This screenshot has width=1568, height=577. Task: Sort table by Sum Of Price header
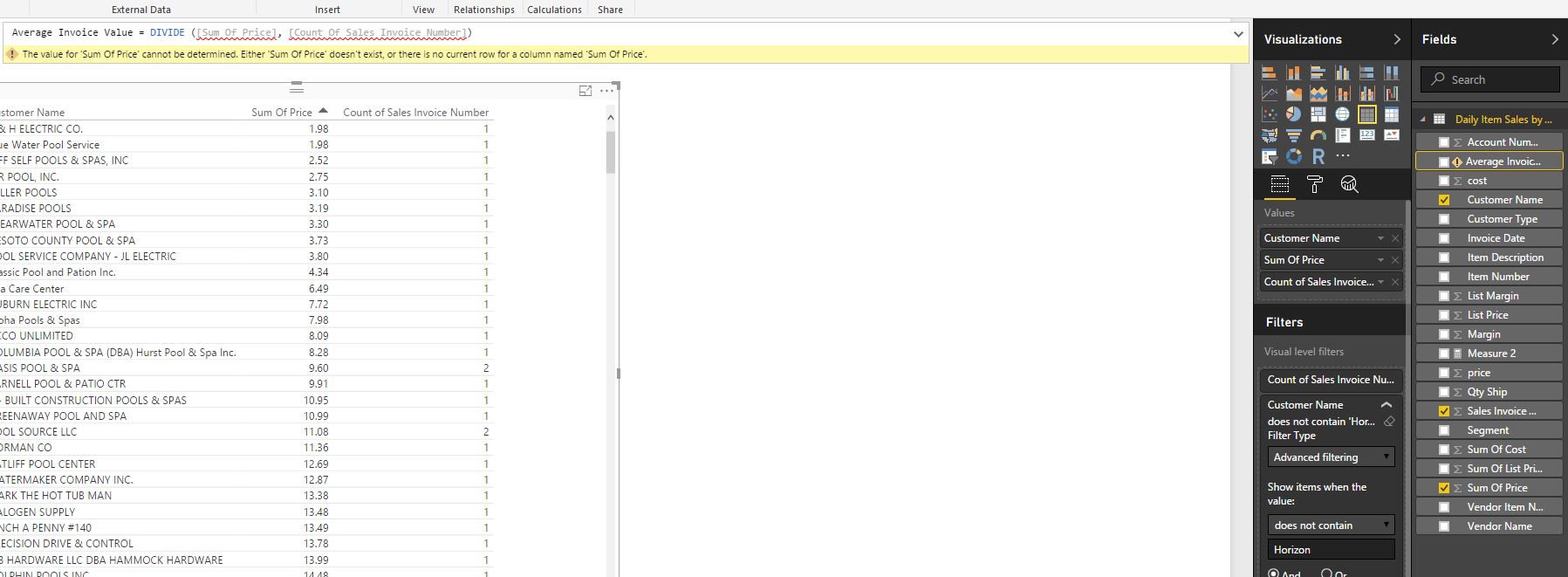coord(281,113)
